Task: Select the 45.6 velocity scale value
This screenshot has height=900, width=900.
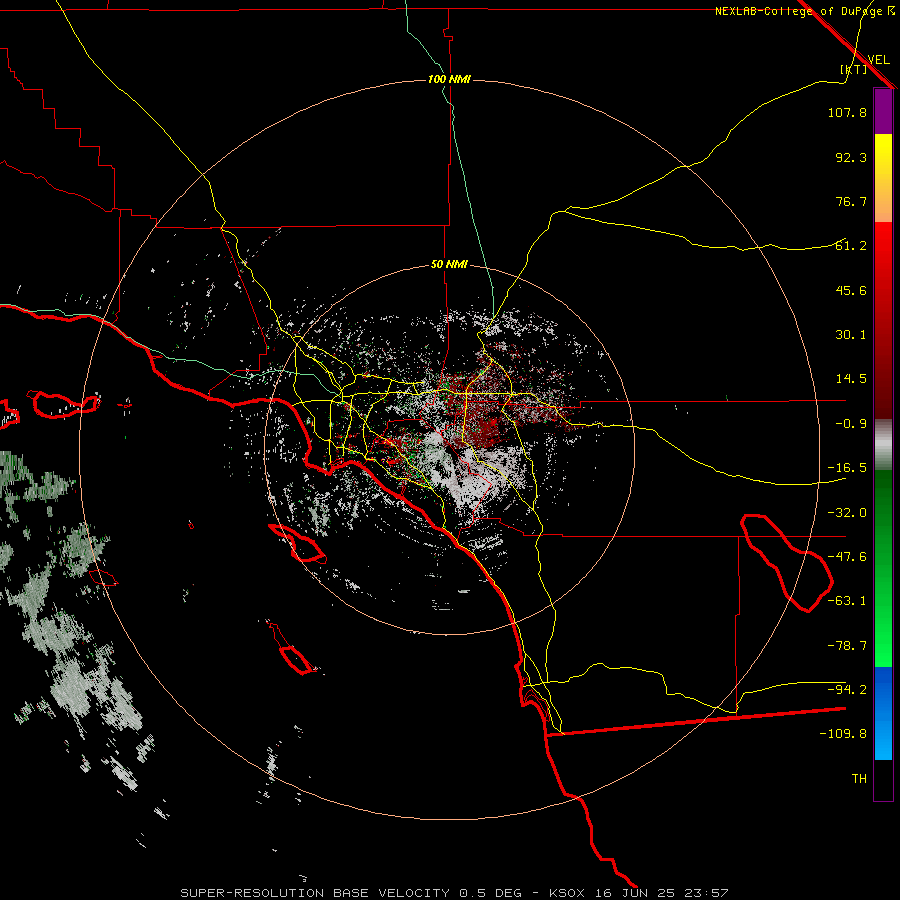Action: [x=851, y=290]
